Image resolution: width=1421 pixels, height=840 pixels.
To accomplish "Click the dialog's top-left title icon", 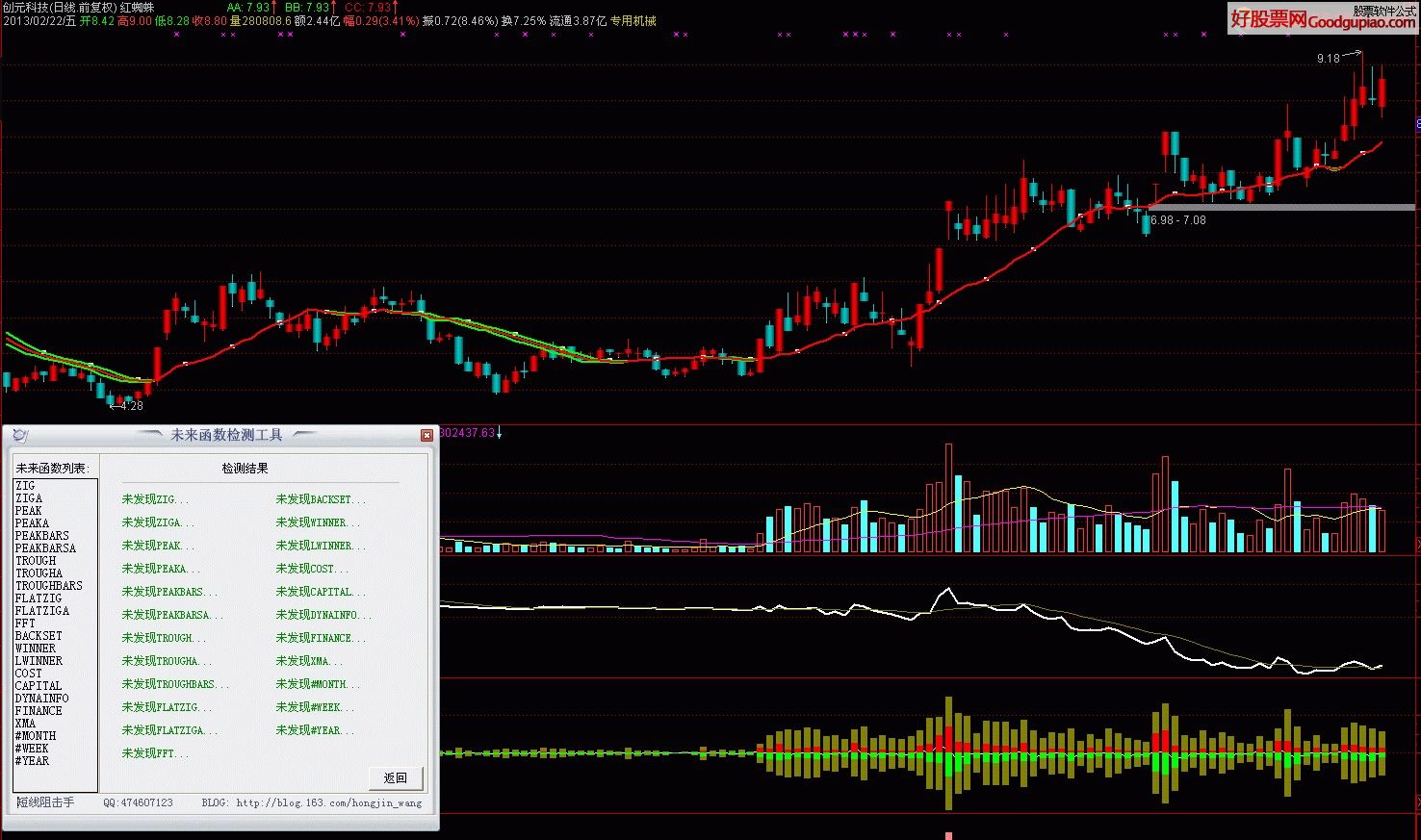I will pos(20,436).
